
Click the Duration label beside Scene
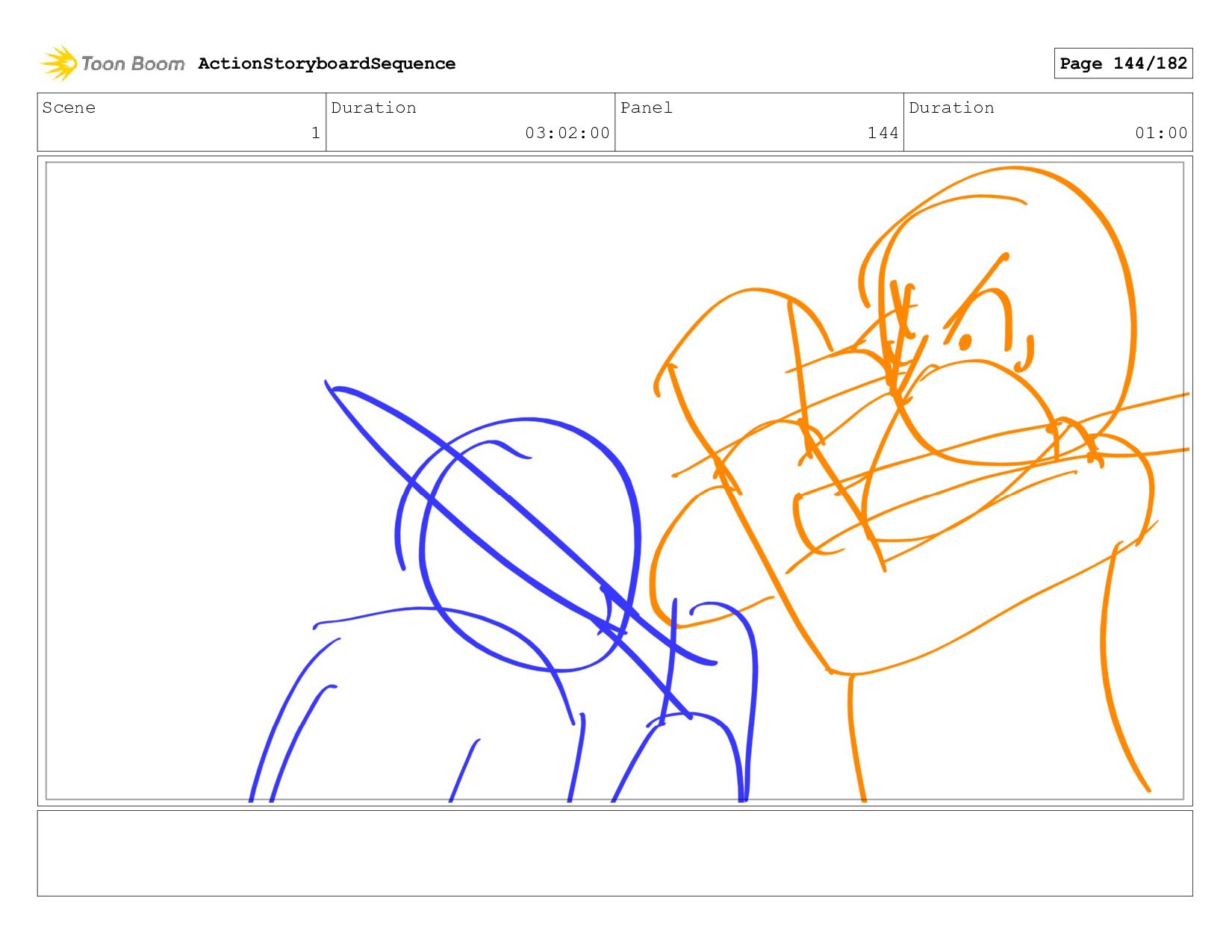pyautogui.click(x=373, y=108)
